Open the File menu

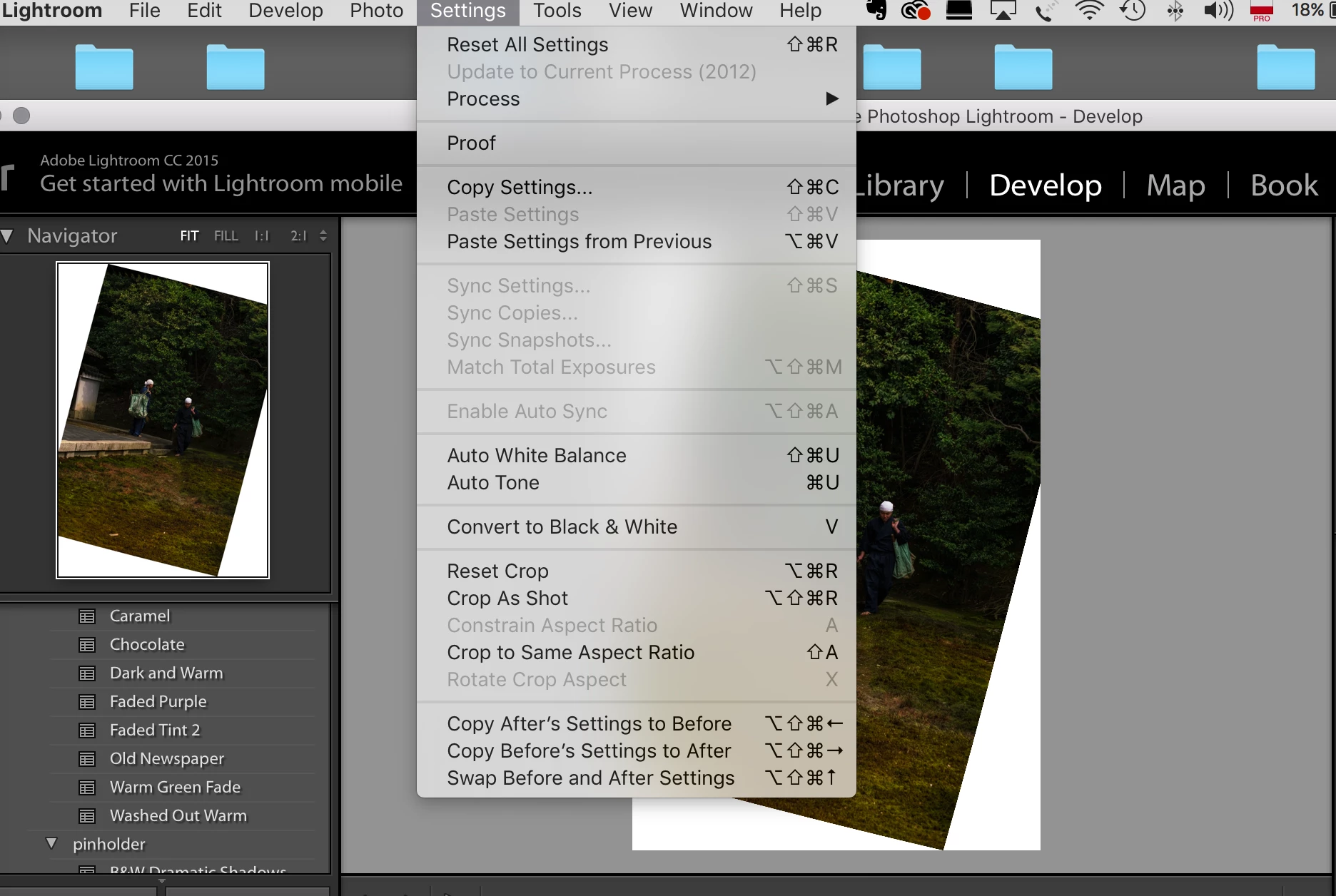pos(145,11)
